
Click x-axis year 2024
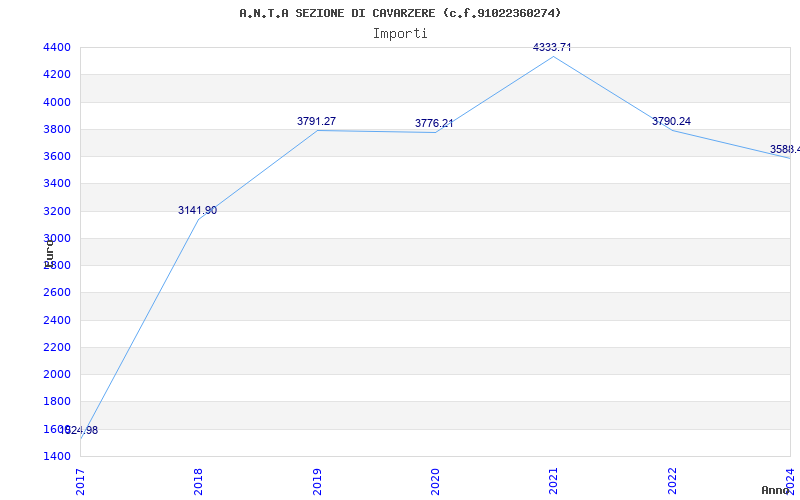point(790,482)
